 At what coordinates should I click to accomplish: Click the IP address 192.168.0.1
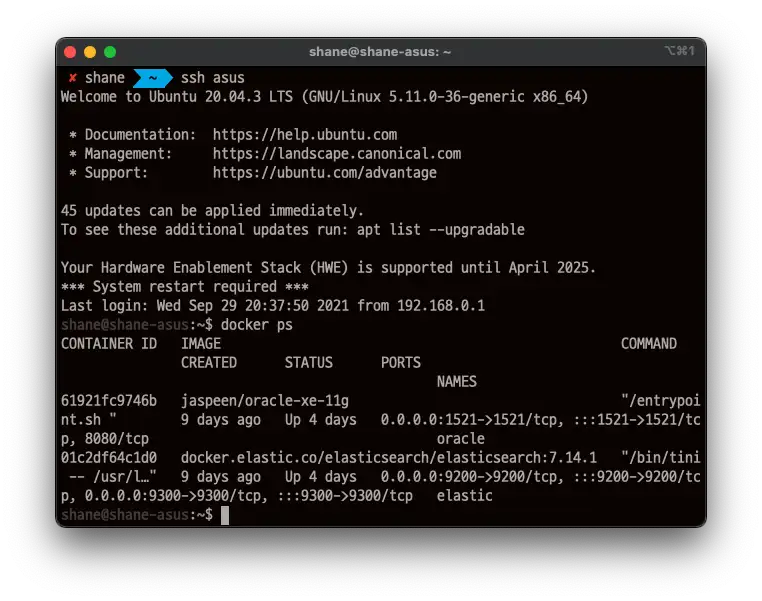coord(441,306)
